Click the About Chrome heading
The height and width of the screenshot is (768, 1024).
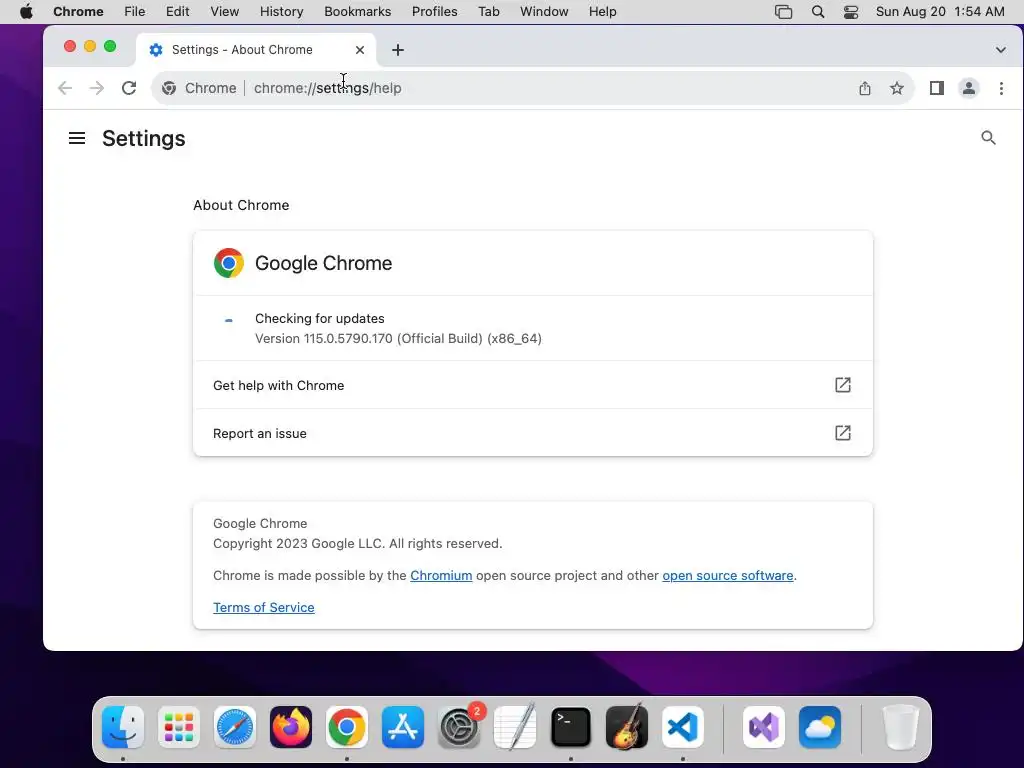[x=241, y=205]
